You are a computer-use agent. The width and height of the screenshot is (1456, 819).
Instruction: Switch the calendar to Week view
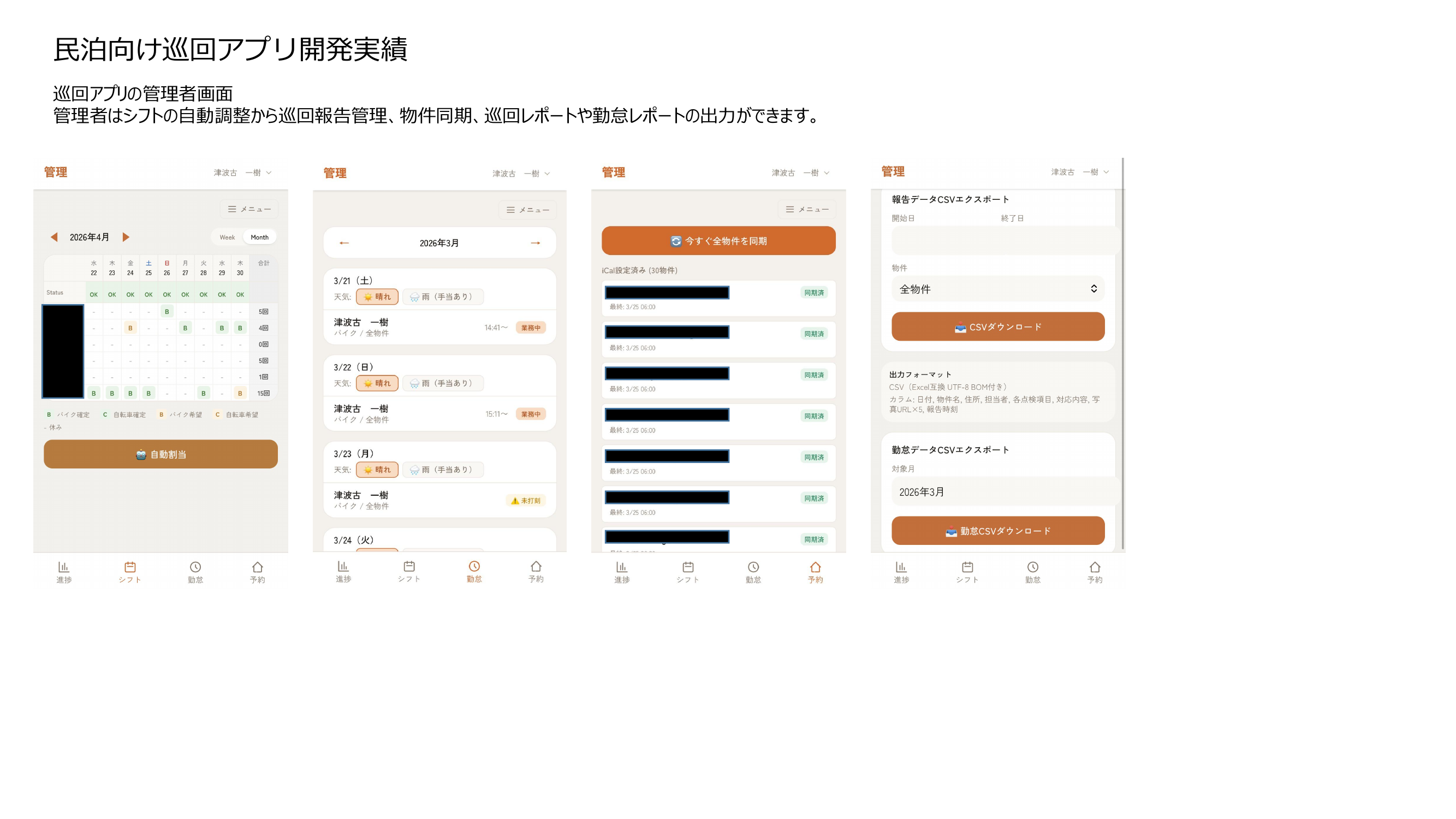coord(227,237)
